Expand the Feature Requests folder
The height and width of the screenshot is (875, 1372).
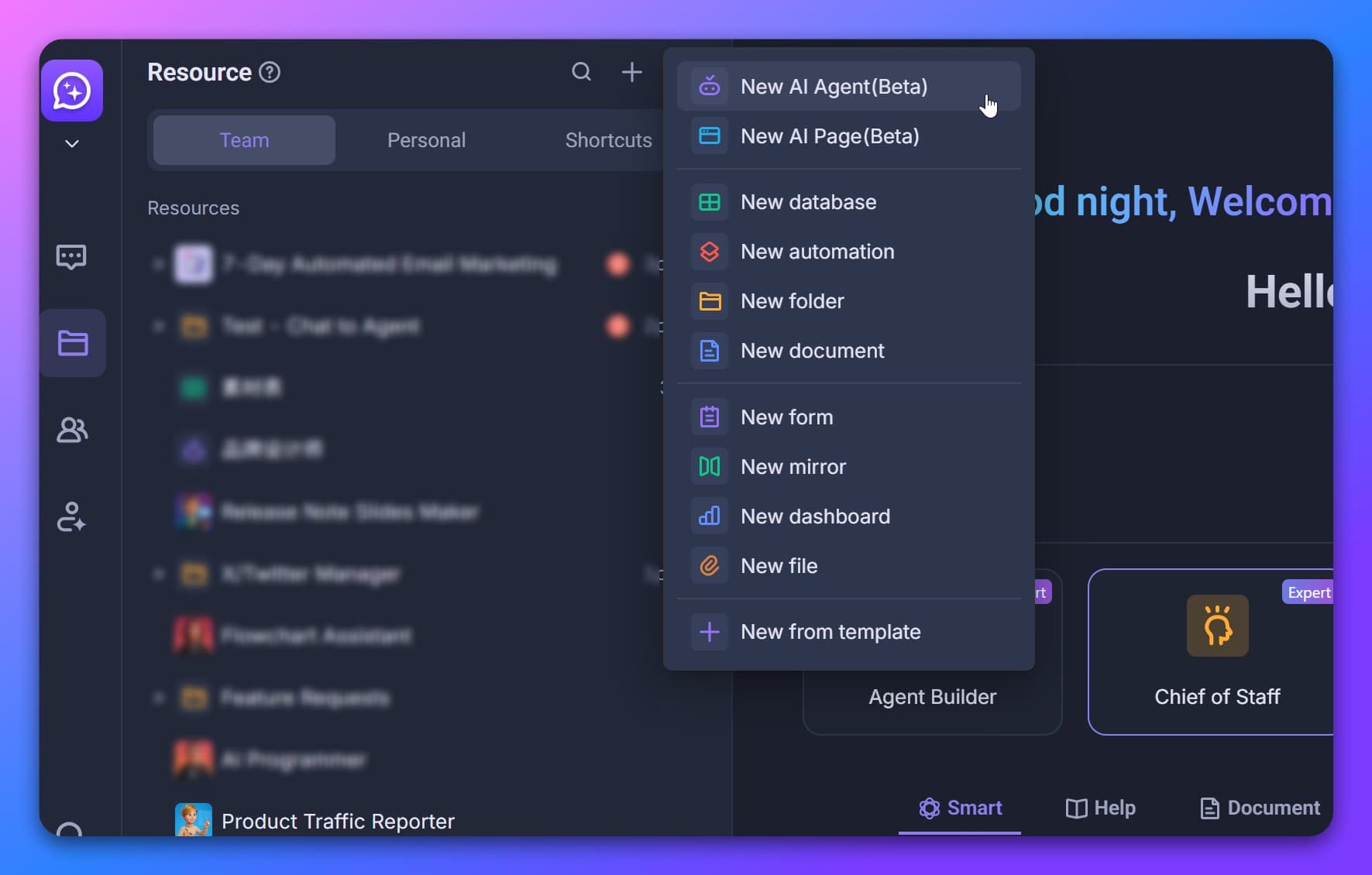click(x=158, y=698)
